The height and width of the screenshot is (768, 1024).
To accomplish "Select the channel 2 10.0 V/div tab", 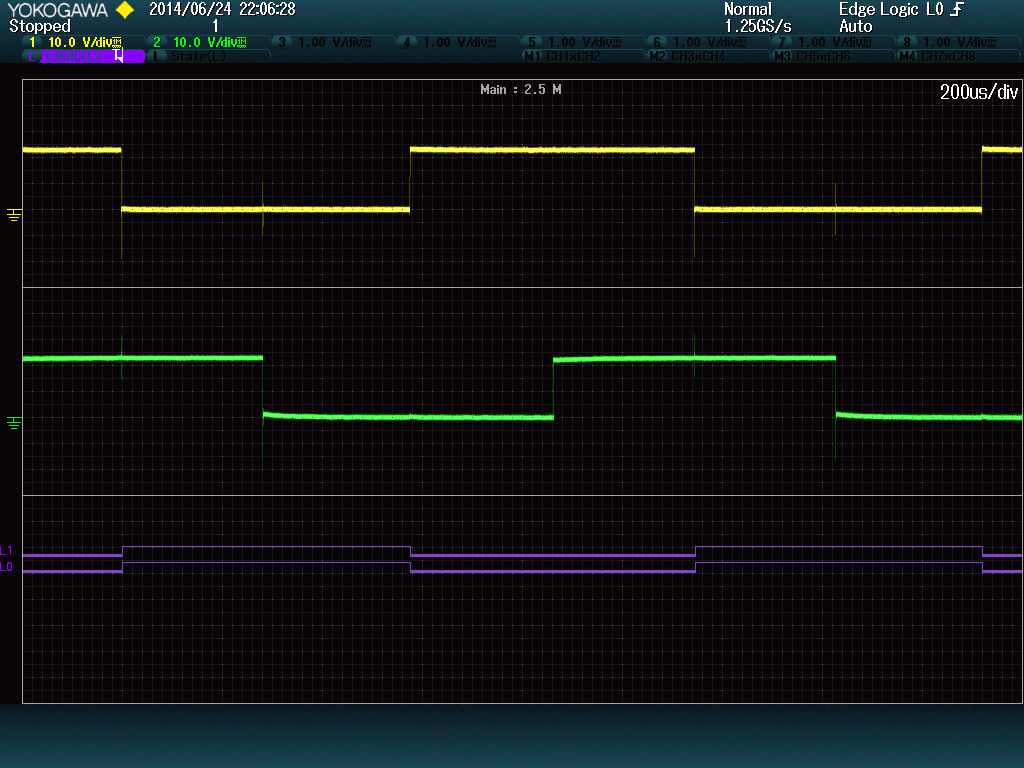I will pos(208,42).
